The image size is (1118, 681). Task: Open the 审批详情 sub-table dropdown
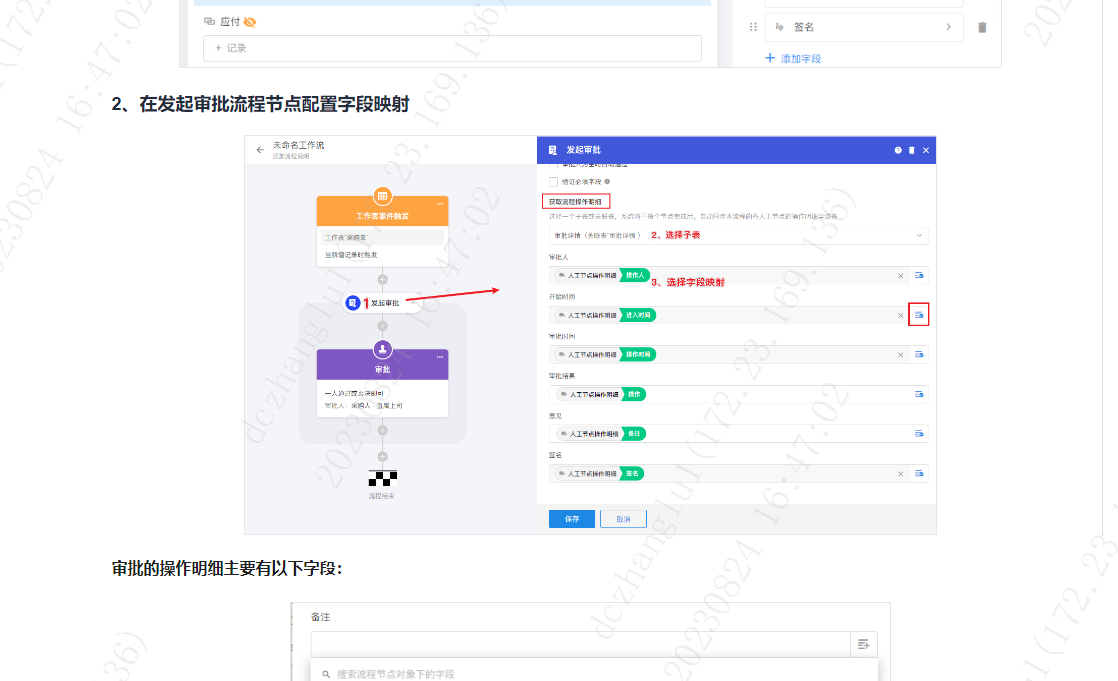pos(738,235)
